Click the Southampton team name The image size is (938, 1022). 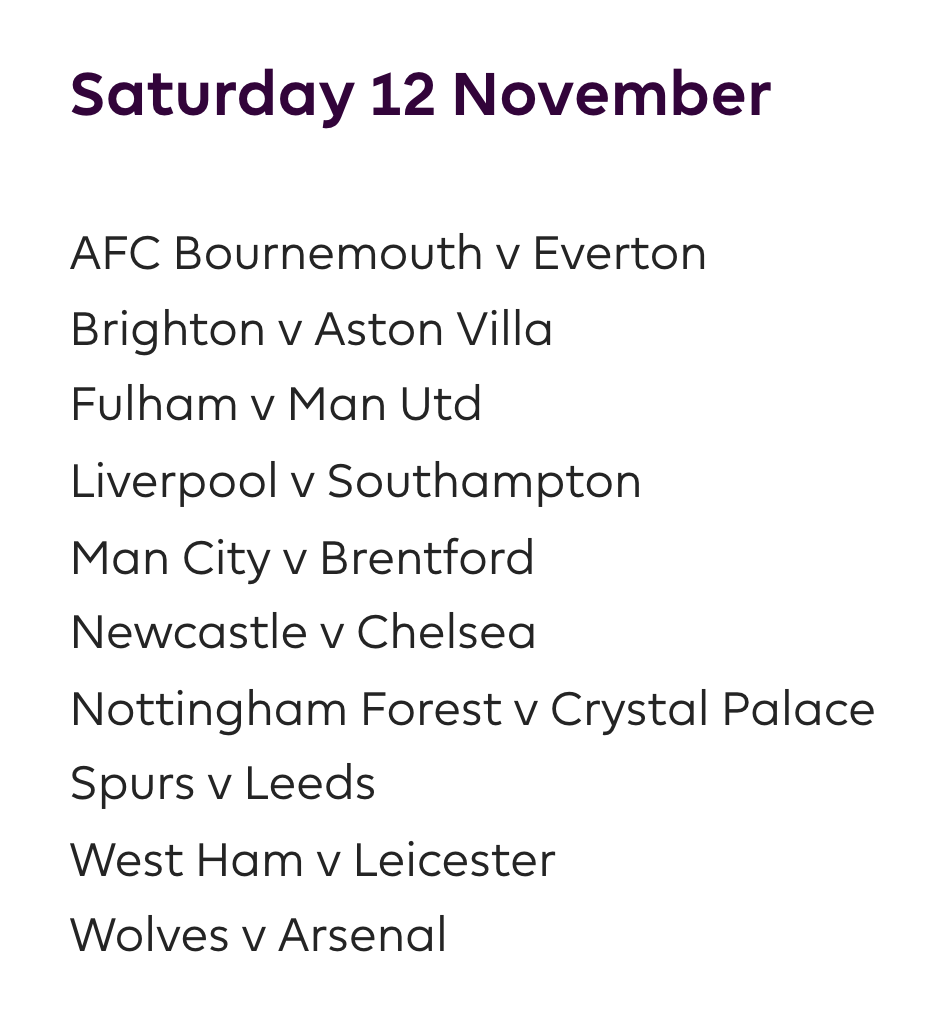point(484,482)
